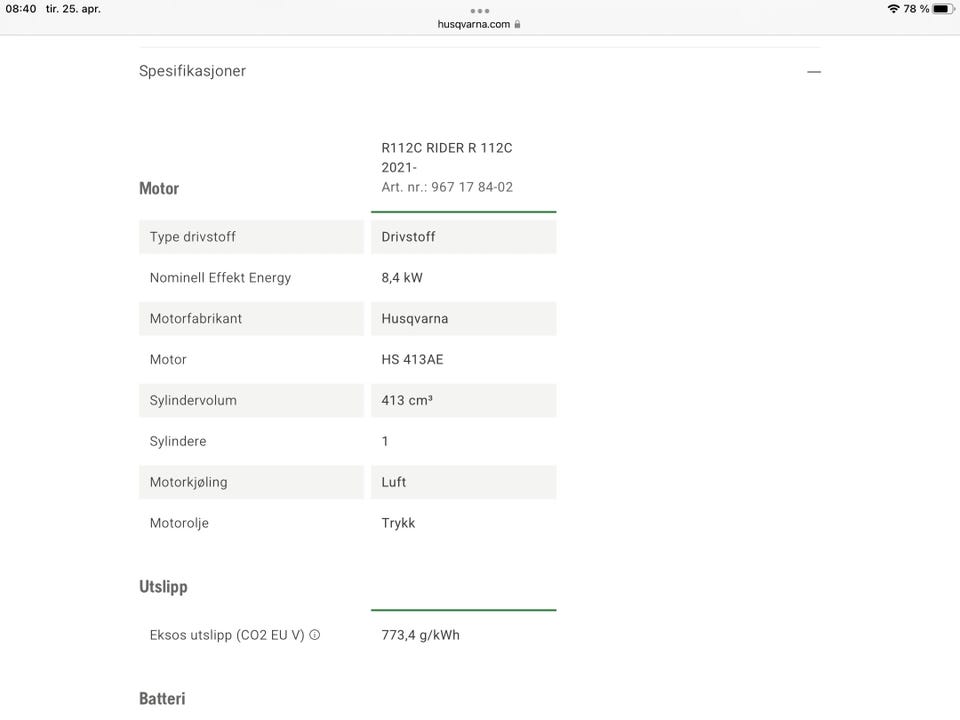Select the HS 413AE motor value

click(412, 359)
